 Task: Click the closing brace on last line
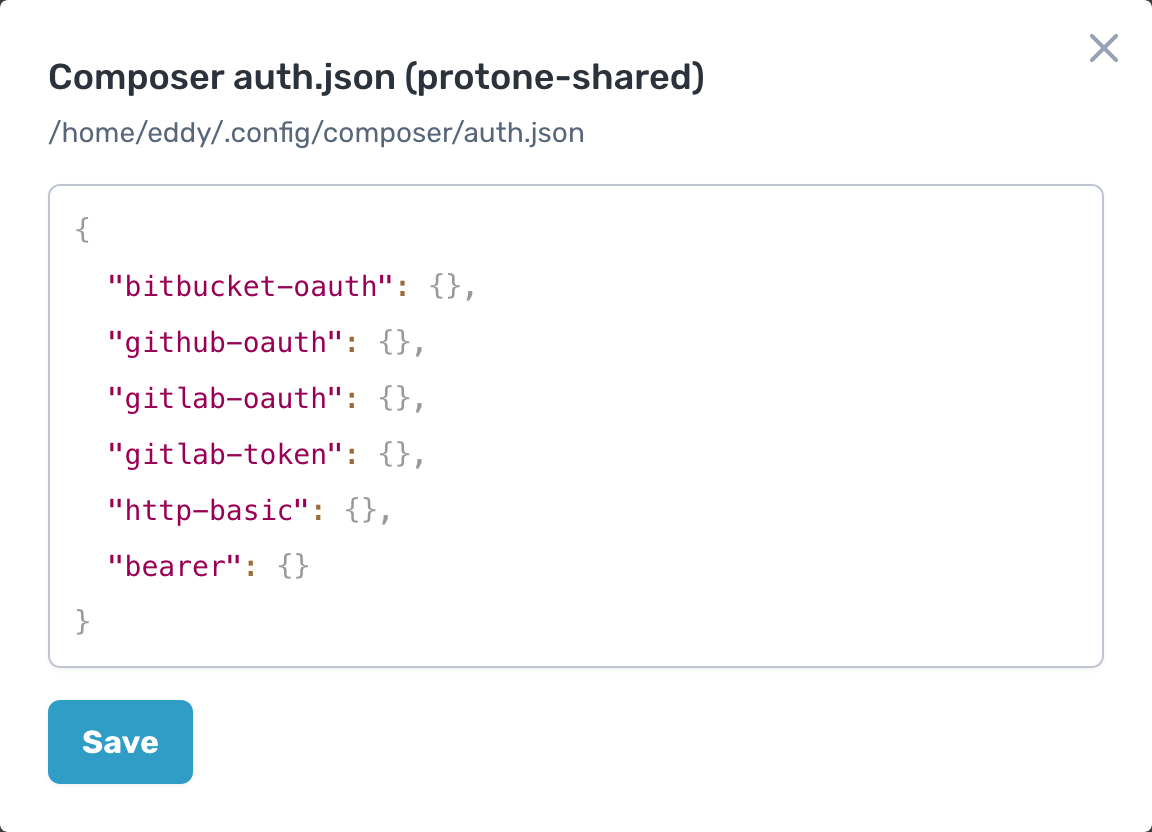click(x=83, y=622)
